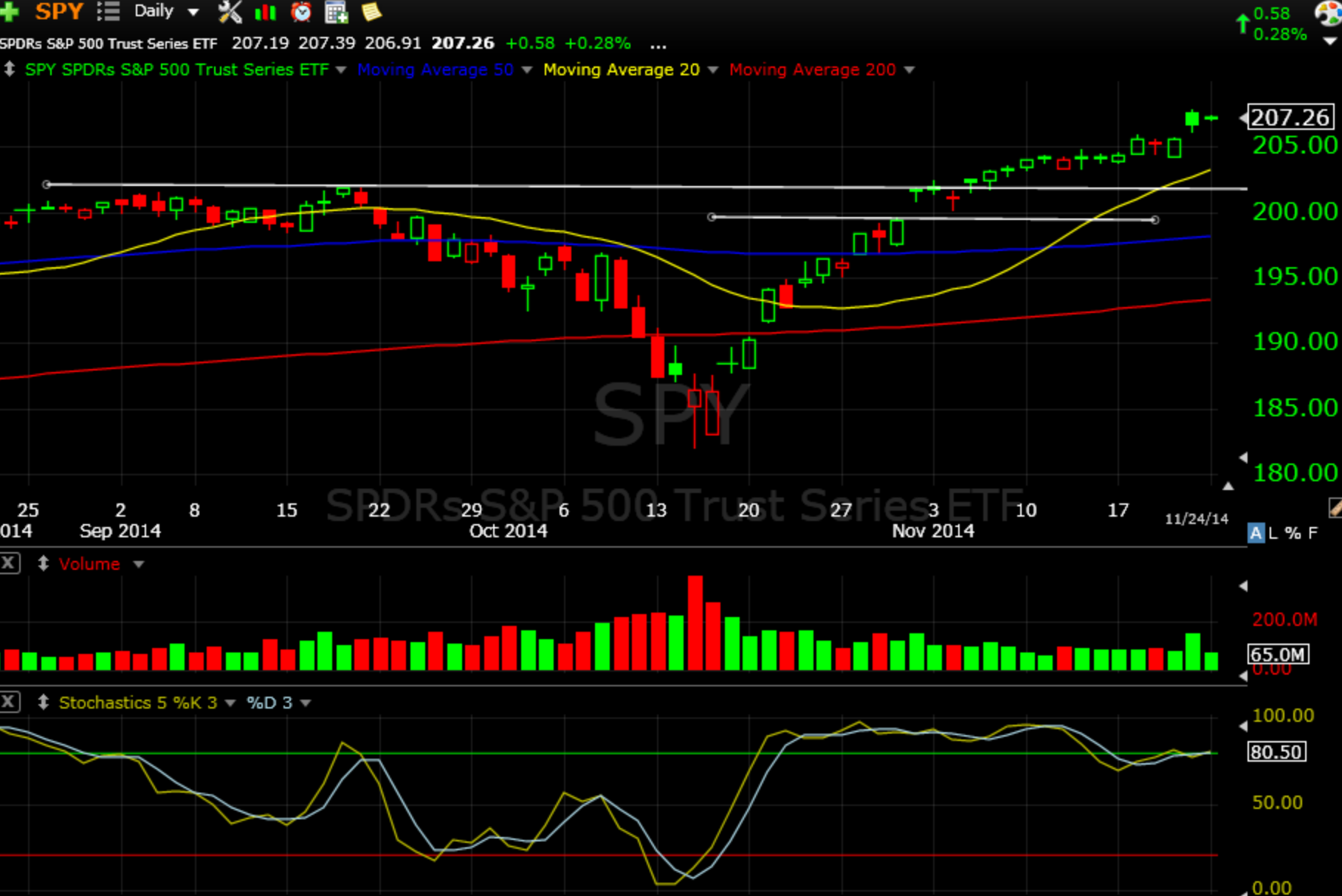Close the Volume indicator pane
Screen dimensions: 1342x896
(9, 563)
